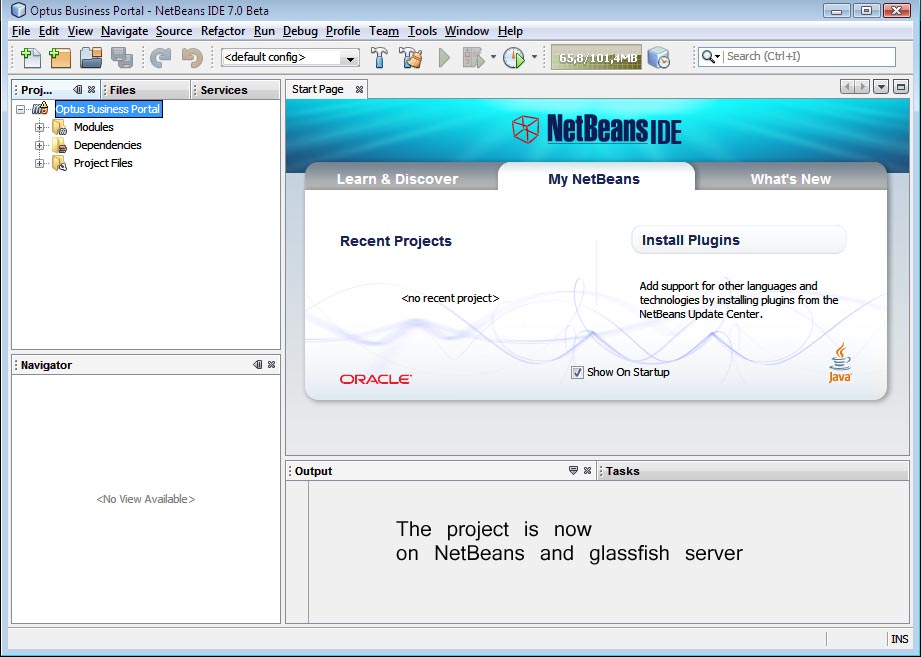This screenshot has width=921, height=657.
Task: Click the Build Project hammer icon
Action: pyautogui.click(x=380, y=58)
